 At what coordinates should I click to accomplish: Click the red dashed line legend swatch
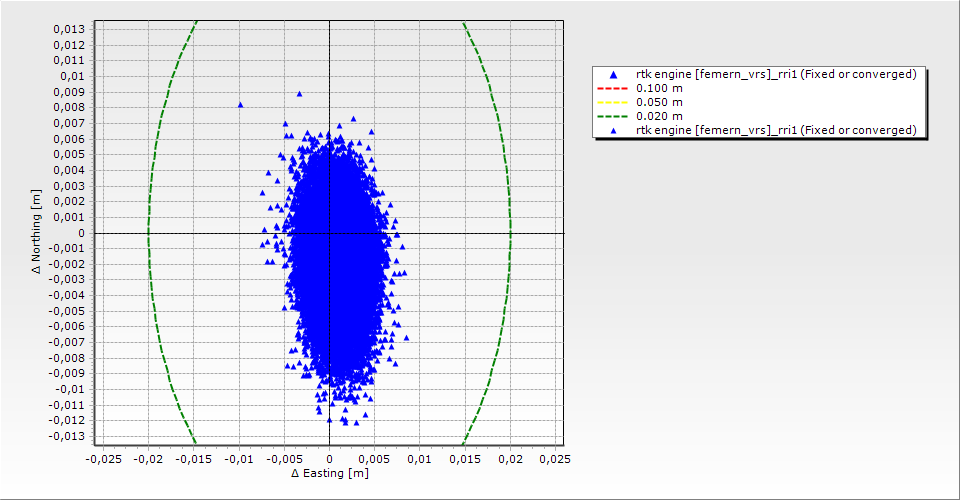613,88
